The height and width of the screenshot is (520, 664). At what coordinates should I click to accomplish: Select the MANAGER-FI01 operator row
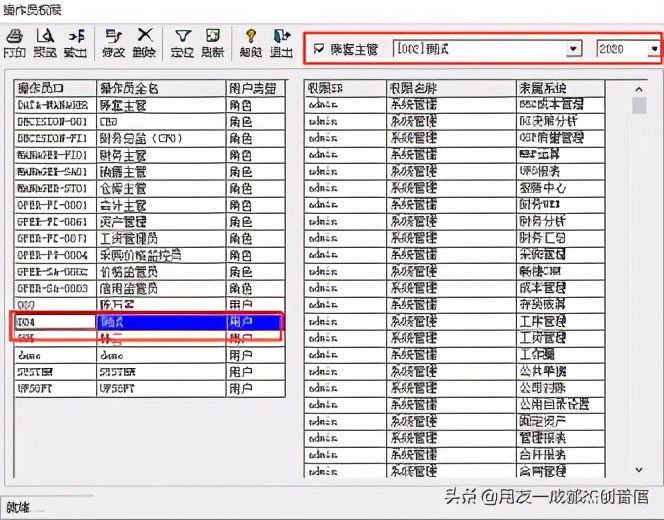coord(150,155)
